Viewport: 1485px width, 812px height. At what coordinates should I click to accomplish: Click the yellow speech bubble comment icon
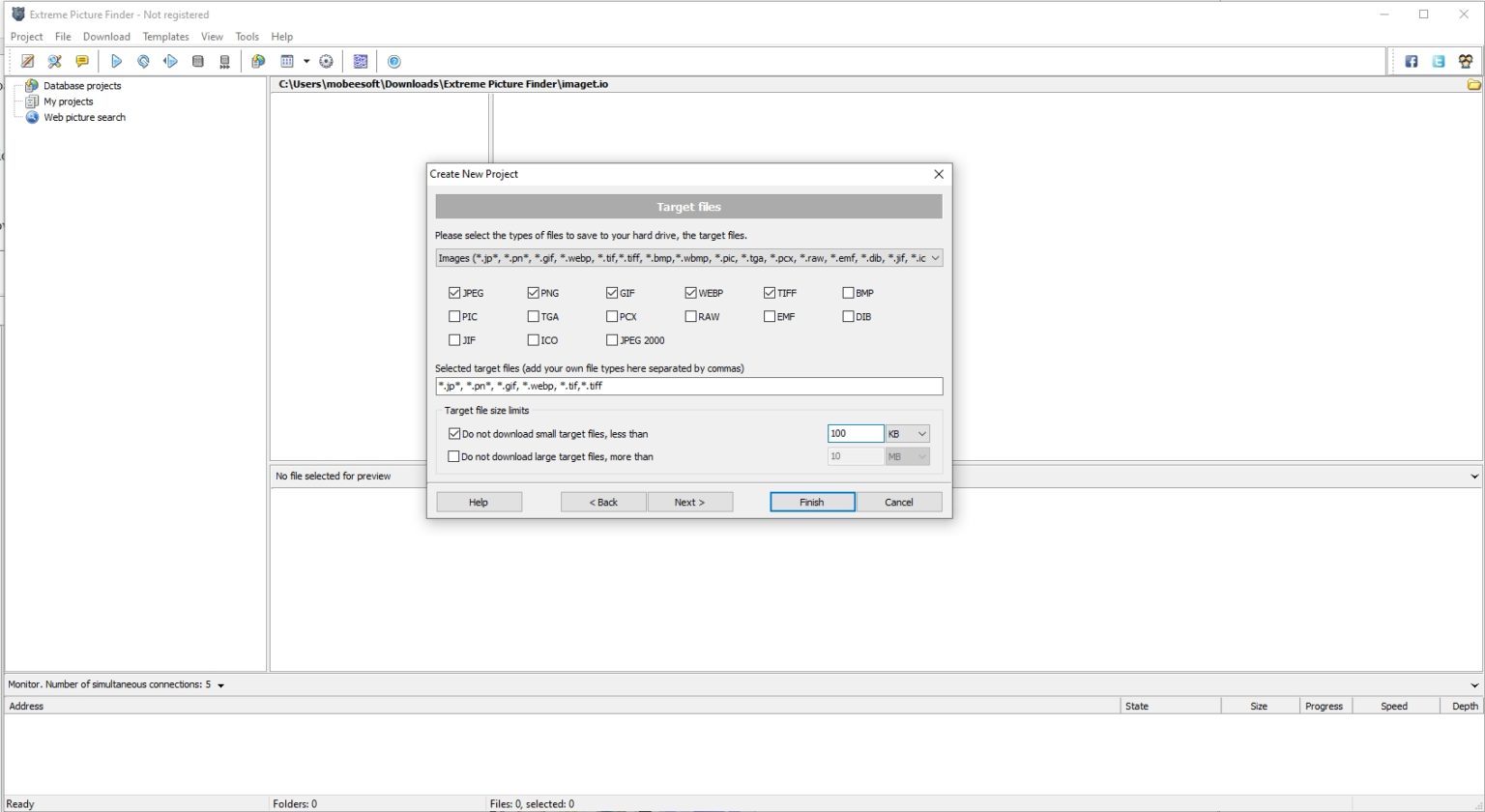click(82, 61)
